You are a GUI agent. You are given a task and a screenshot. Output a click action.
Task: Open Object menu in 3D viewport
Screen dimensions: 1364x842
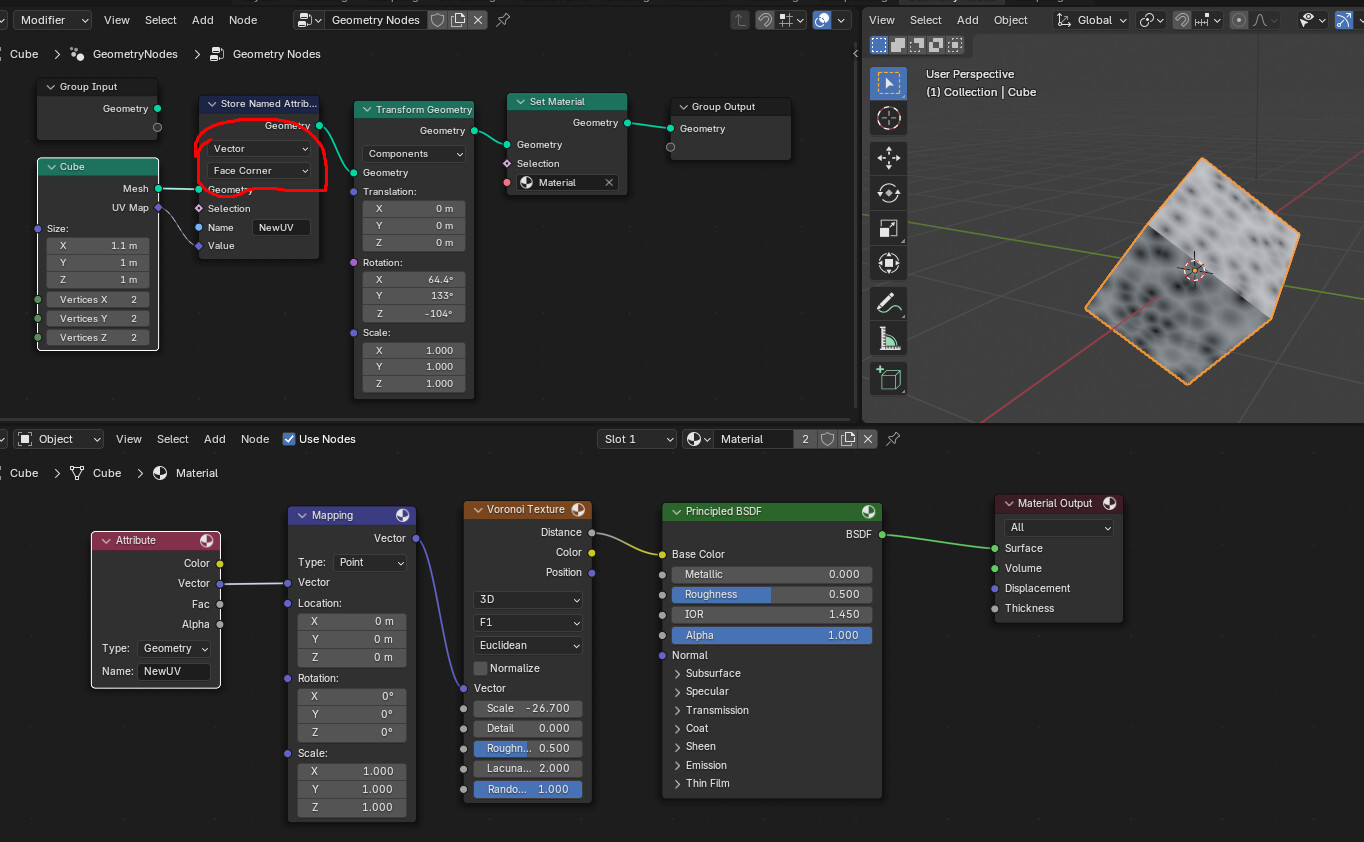point(1010,20)
